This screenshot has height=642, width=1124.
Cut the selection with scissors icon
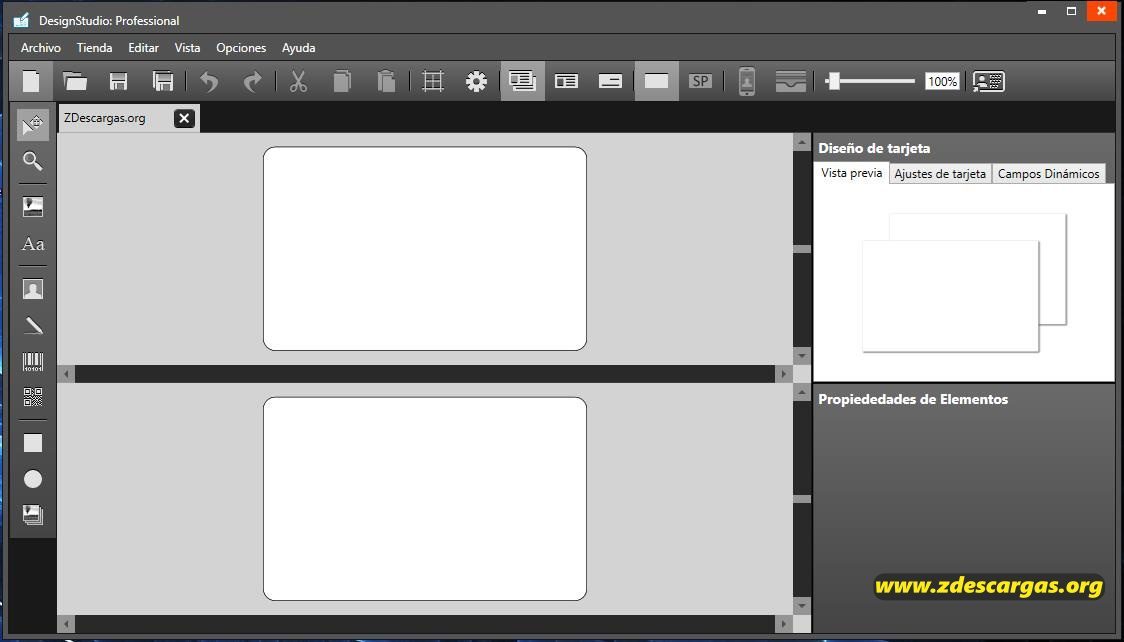[298, 81]
